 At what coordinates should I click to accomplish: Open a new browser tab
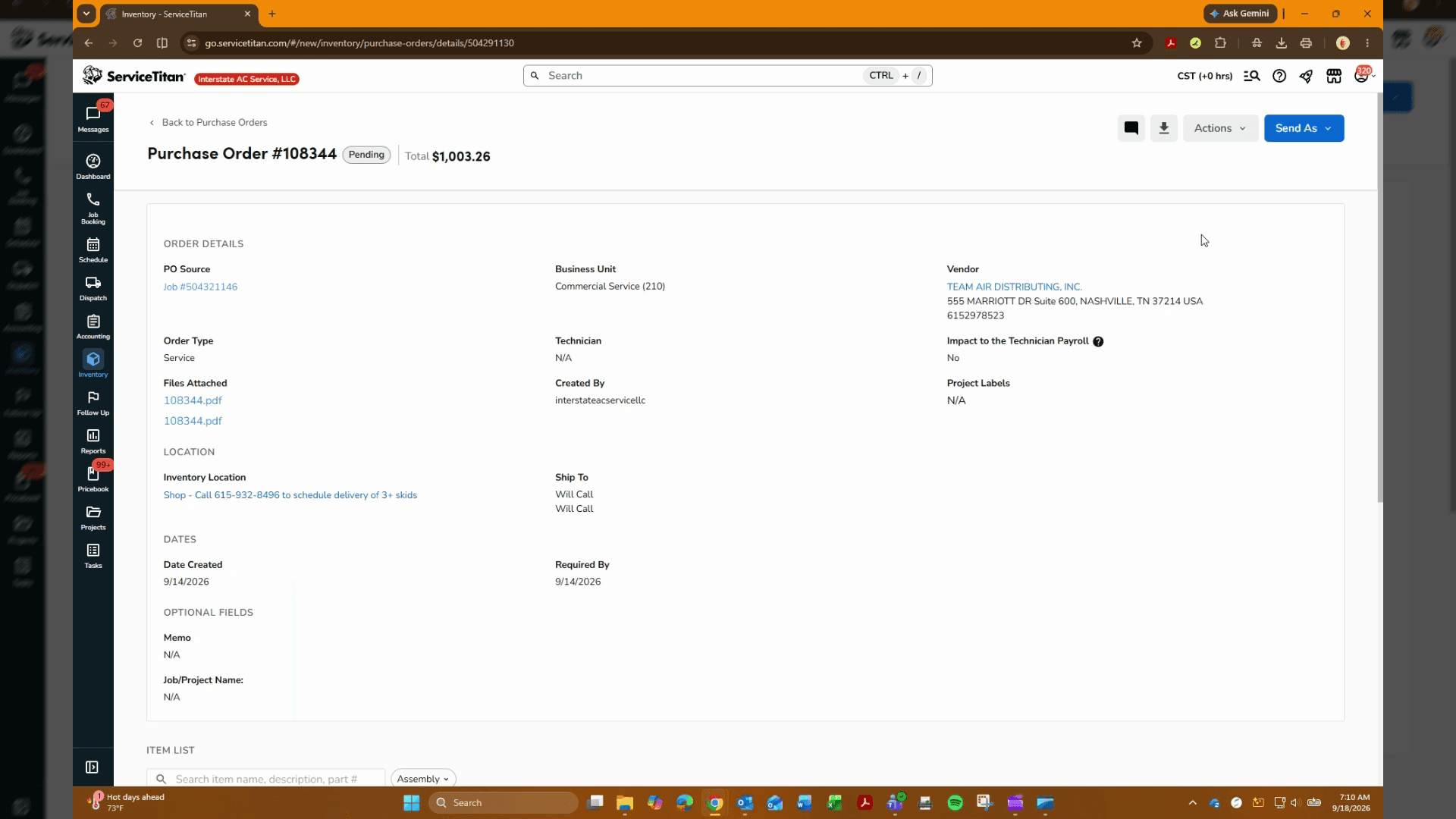(272, 14)
